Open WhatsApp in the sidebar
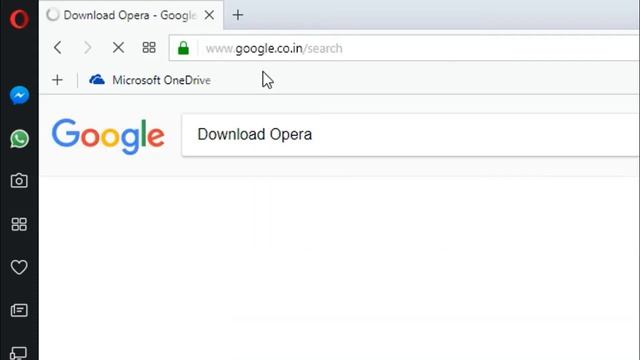This screenshot has width=640, height=360. 19,139
